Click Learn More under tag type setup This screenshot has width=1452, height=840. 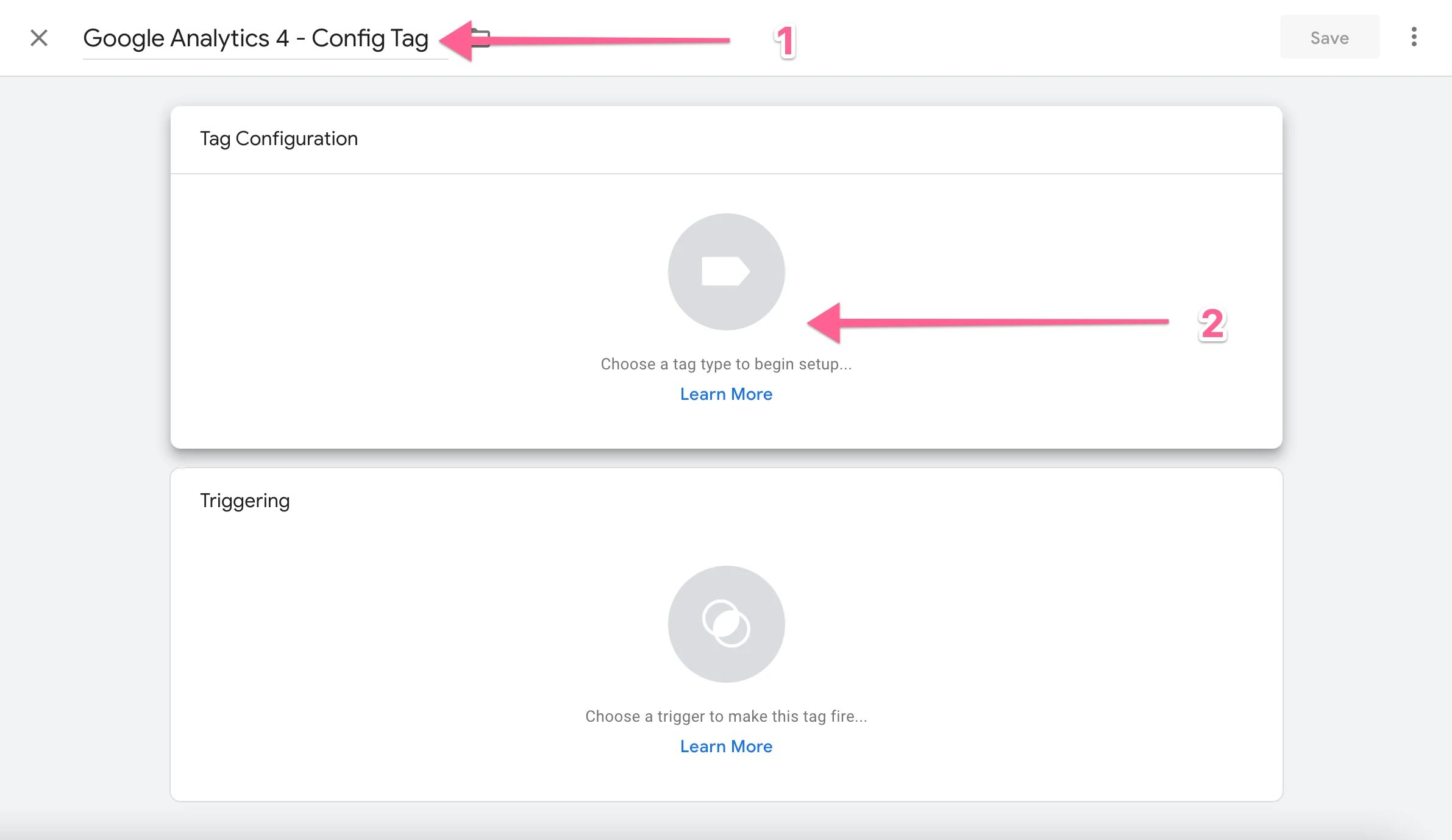[726, 394]
